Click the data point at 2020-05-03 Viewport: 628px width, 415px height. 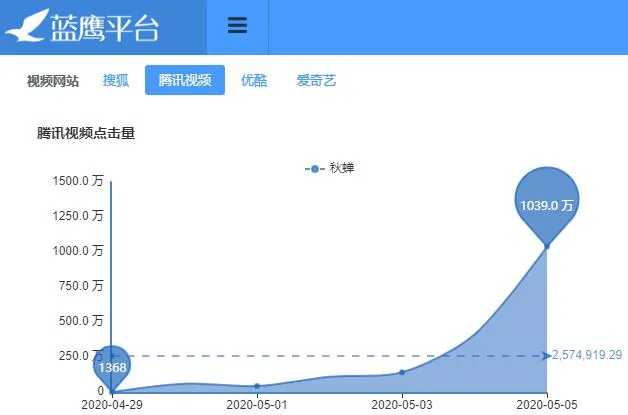(x=402, y=372)
